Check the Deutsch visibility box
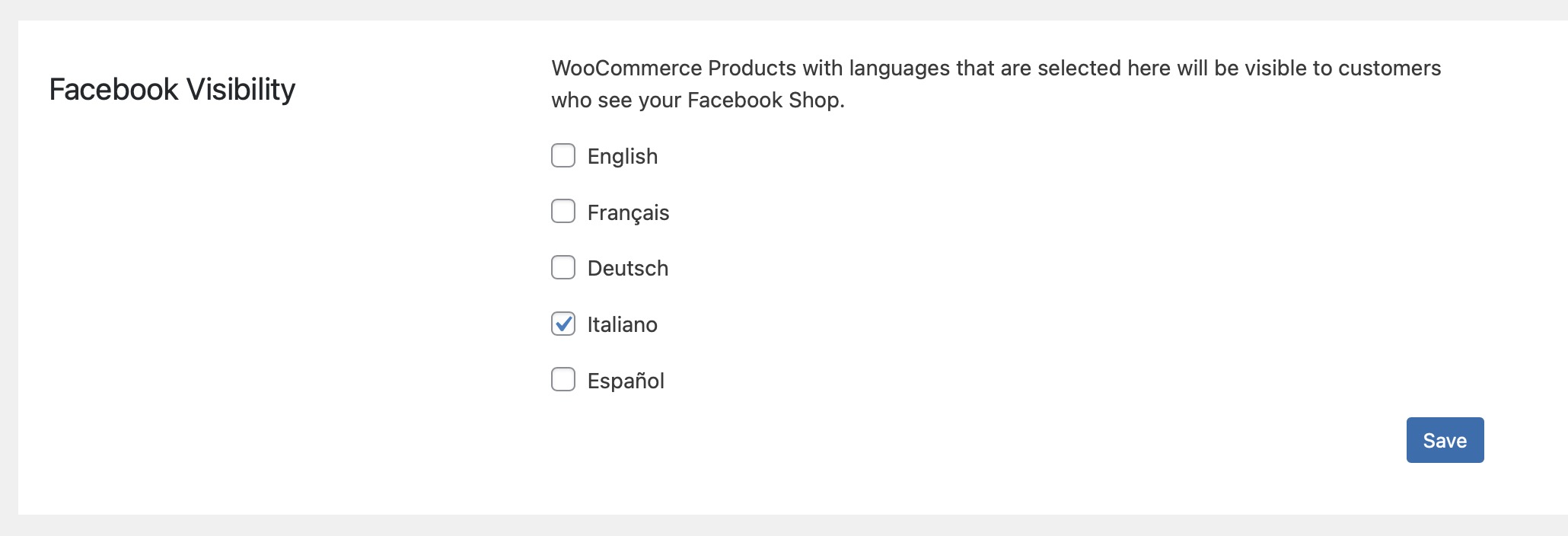The image size is (1568, 536). [x=563, y=267]
